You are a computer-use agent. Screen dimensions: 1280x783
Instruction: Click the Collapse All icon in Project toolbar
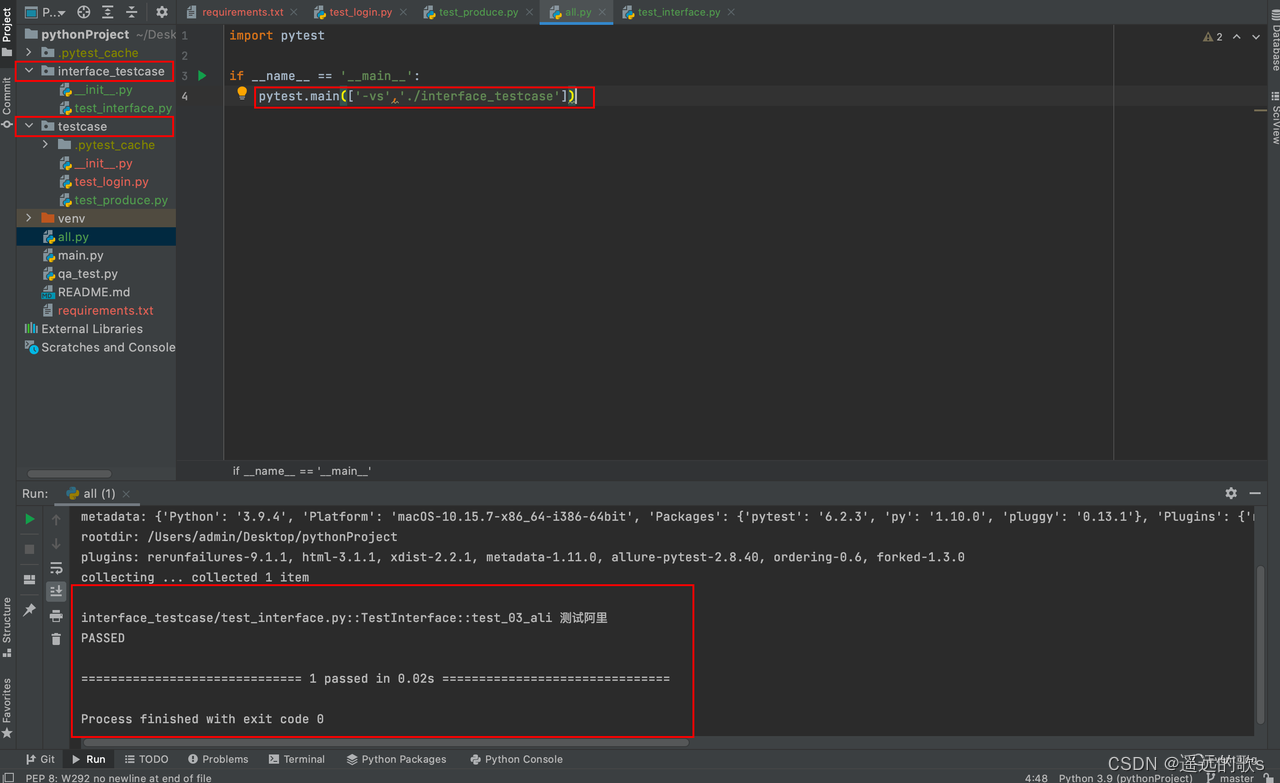coord(131,12)
